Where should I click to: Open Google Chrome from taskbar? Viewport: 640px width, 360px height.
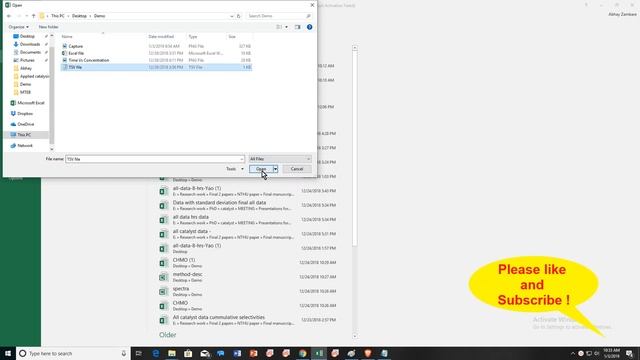(302, 353)
